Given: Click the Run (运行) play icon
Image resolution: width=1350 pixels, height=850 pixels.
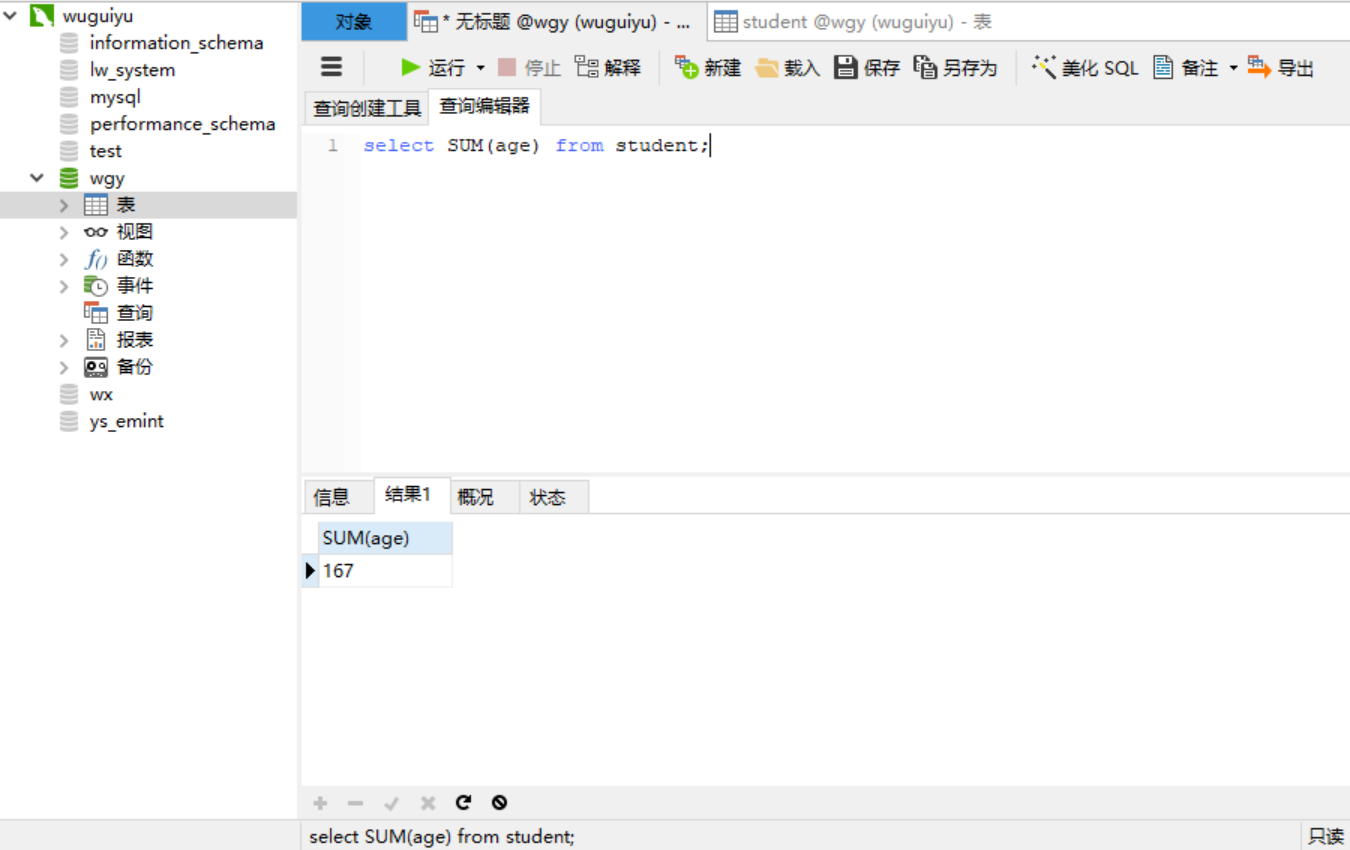Looking at the screenshot, I should [x=410, y=67].
